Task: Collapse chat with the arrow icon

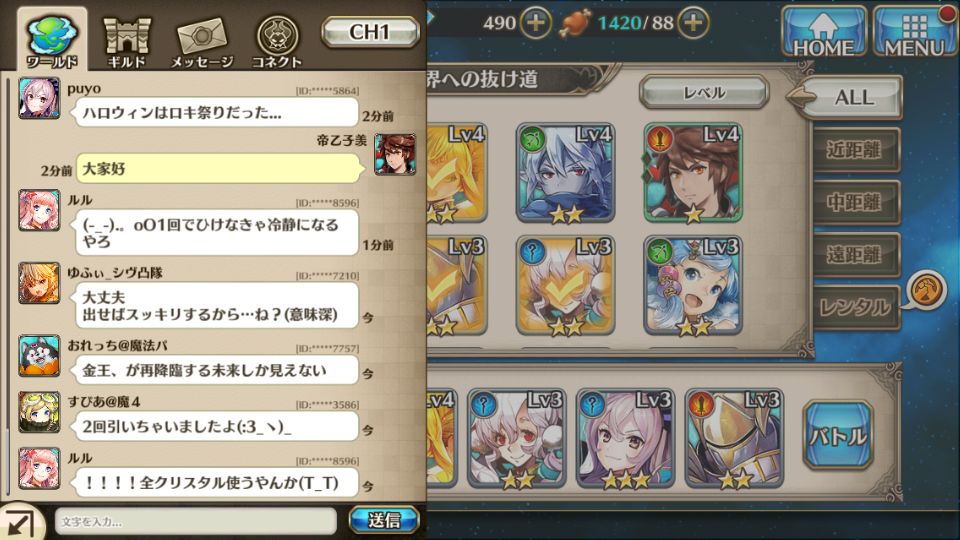Action: [x=21, y=522]
